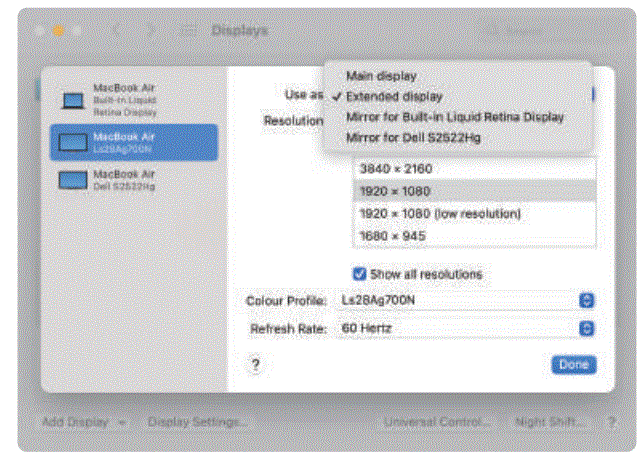Open help with the question mark button
Screen dimensions: 642x454
[255, 364]
